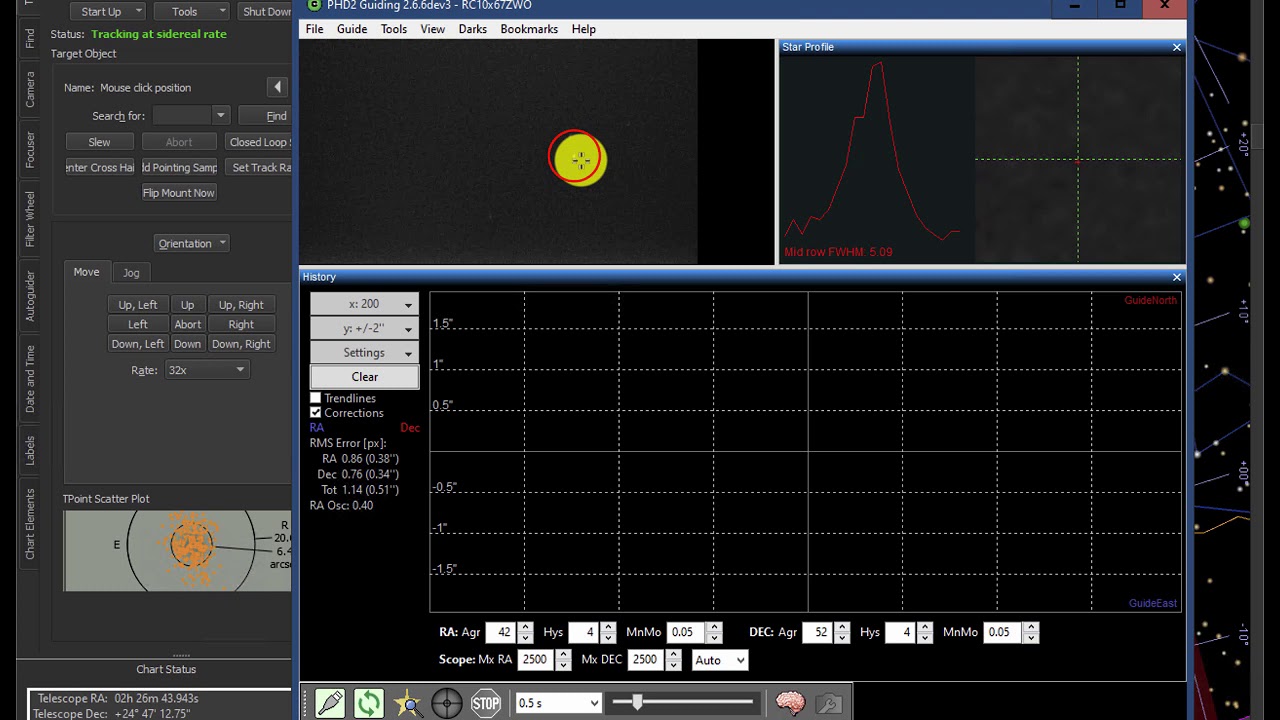Viewport: 1280px width, 720px height.
Task: Open the View menu
Action: point(433,29)
